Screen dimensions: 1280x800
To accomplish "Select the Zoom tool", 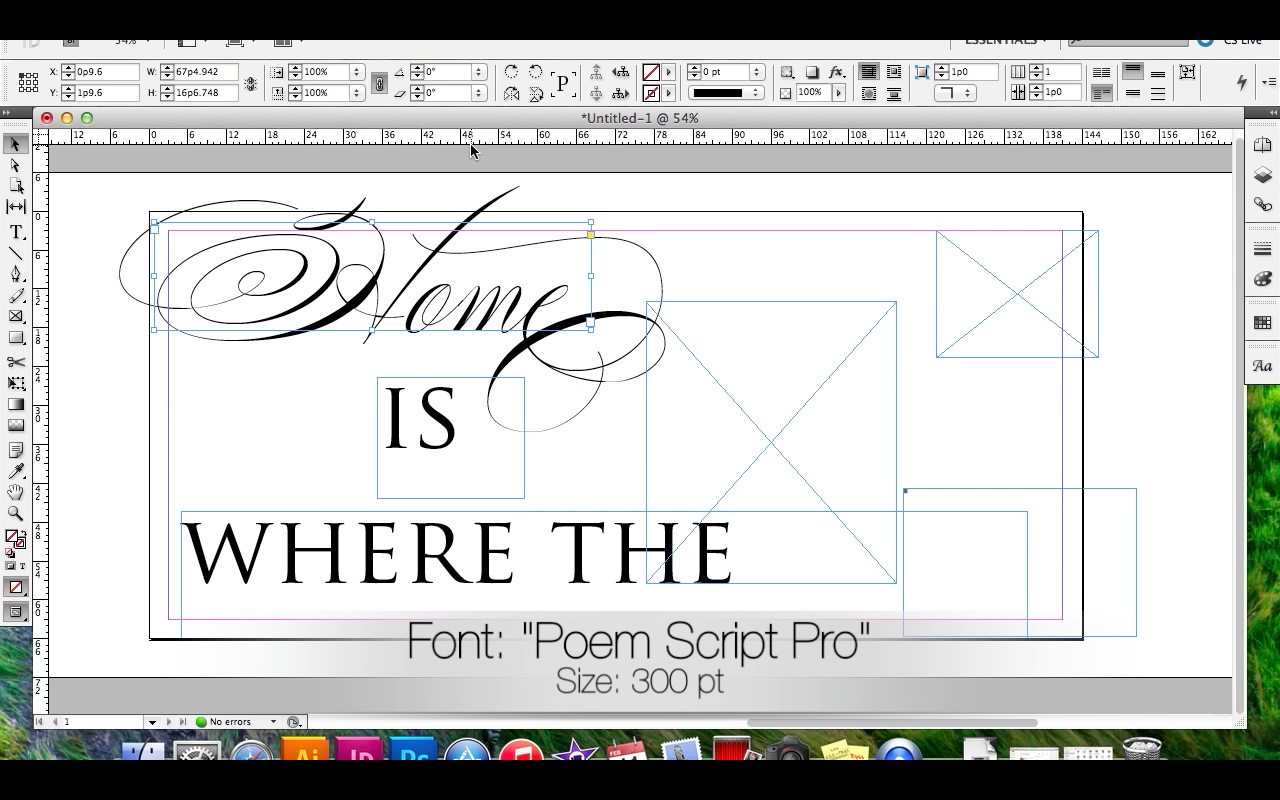I will (x=16, y=514).
